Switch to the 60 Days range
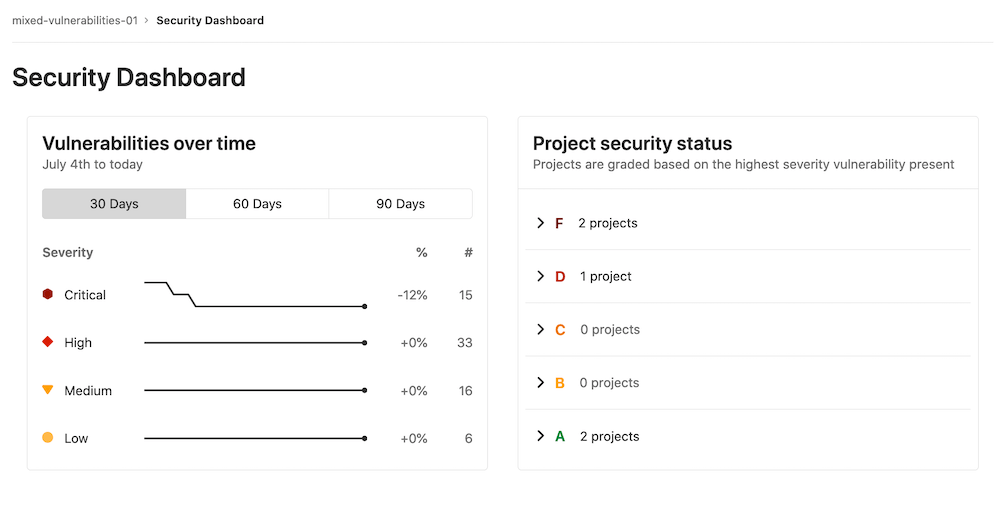Screen dimensions: 1000x523 (x=257, y=204)
